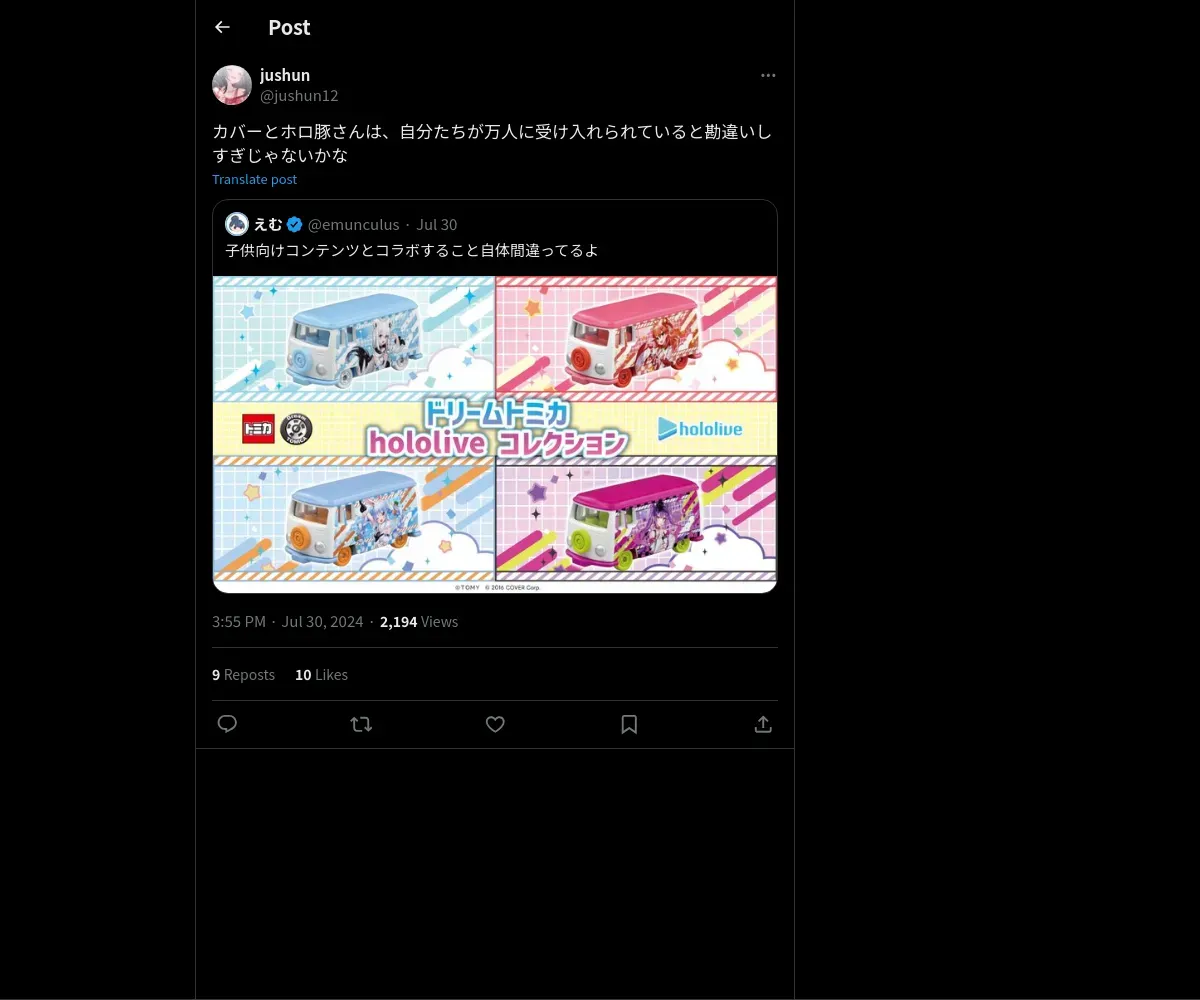Viewport: 1200px width, 1000px height.
Task: Open the @jushun12 handle link
Action: [x=299, y=96]
